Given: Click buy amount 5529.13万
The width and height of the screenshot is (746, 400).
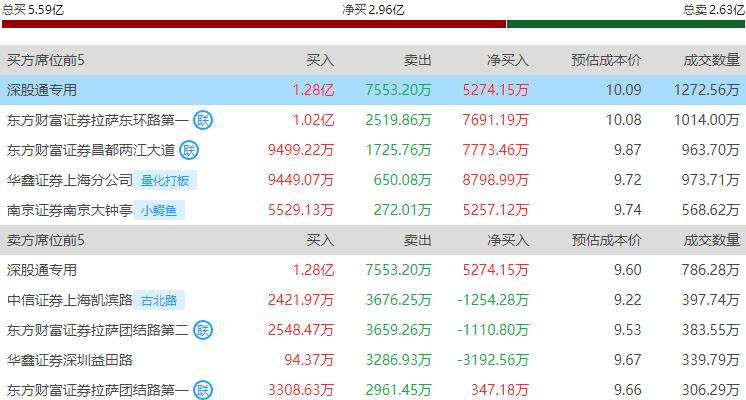Looking at the screenshot, I should pyautogui.click(x=301, y=210).
